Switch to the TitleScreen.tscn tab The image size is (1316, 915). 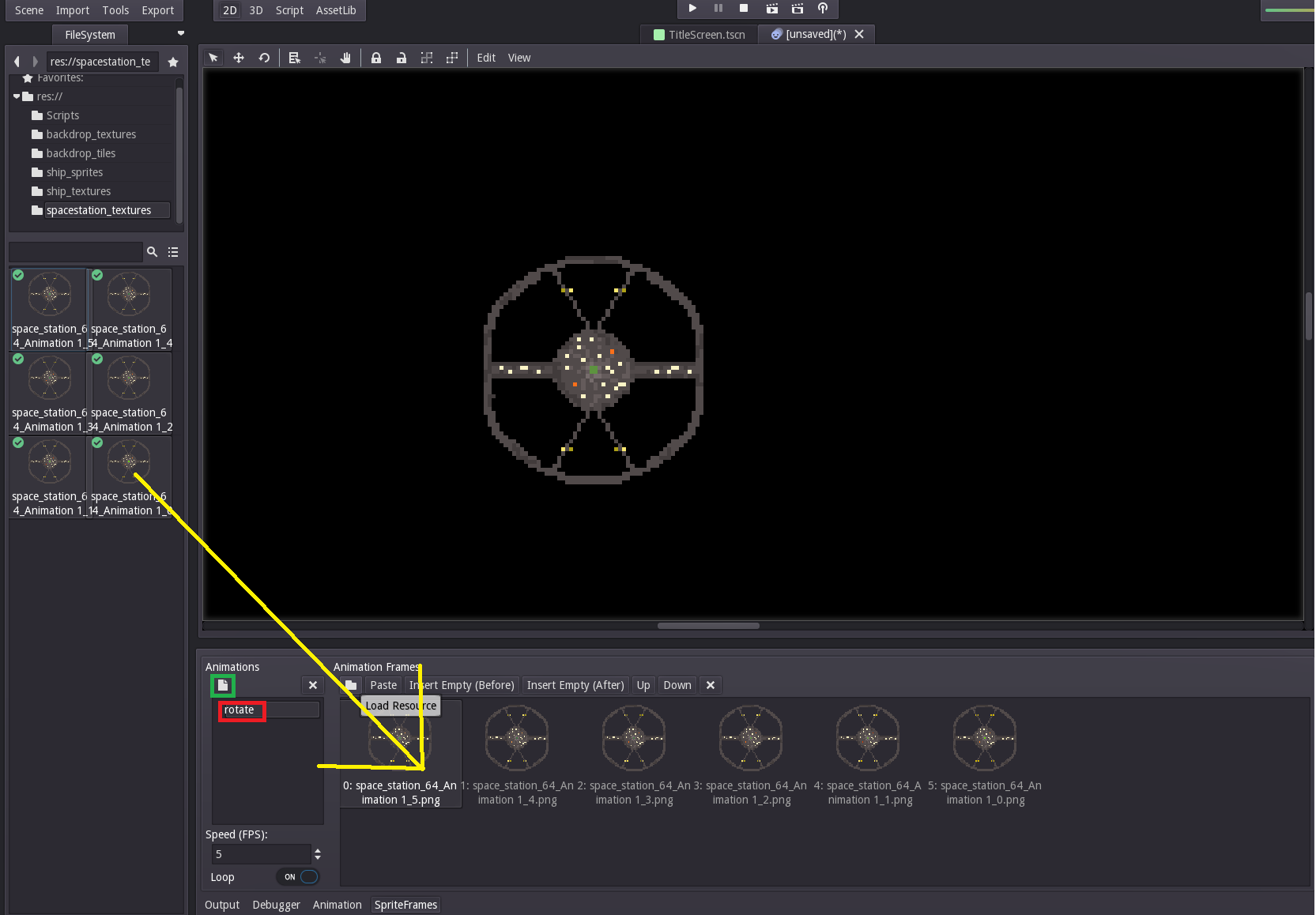699,34
